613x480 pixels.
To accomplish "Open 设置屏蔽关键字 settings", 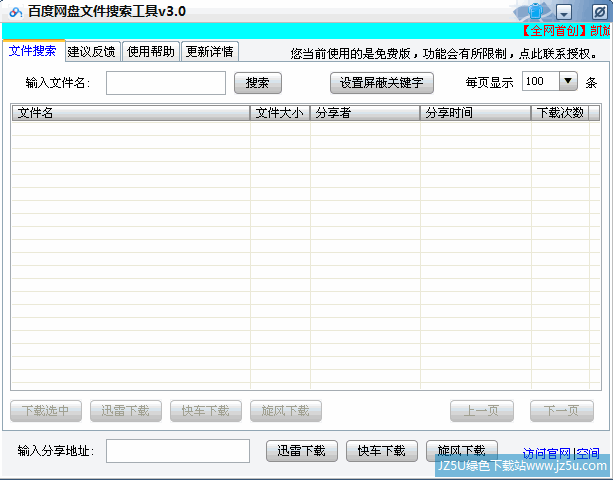I will coord(382,83).
